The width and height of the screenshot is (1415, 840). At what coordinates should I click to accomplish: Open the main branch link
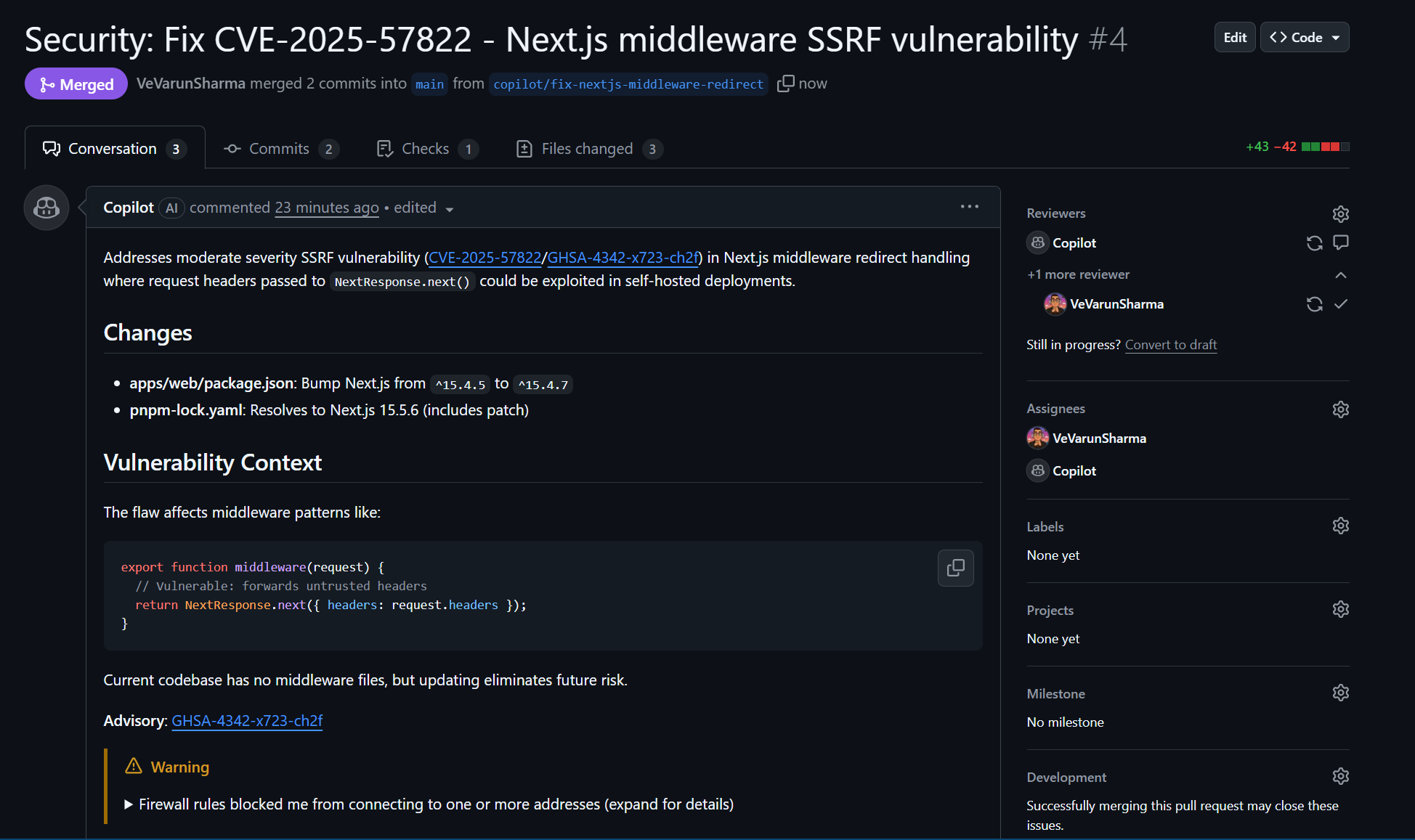[429, 84]
